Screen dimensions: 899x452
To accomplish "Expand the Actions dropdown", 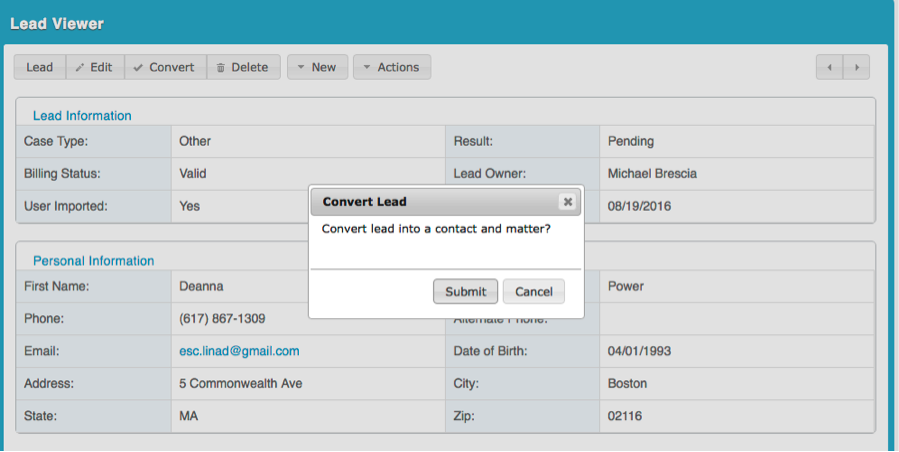I will pyautogui.click(x=391, y=67).
